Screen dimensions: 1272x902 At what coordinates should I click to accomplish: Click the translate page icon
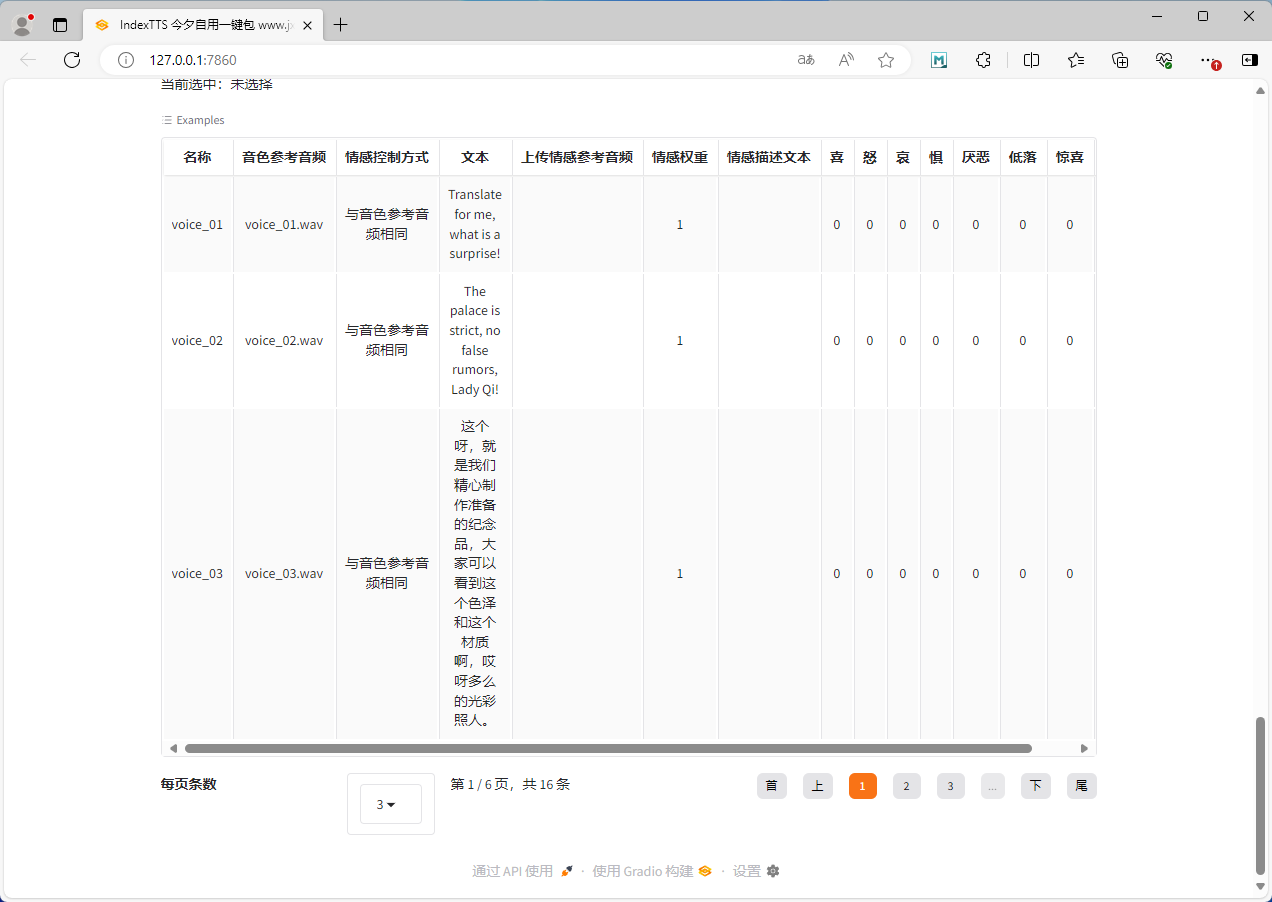click(806, 60)
